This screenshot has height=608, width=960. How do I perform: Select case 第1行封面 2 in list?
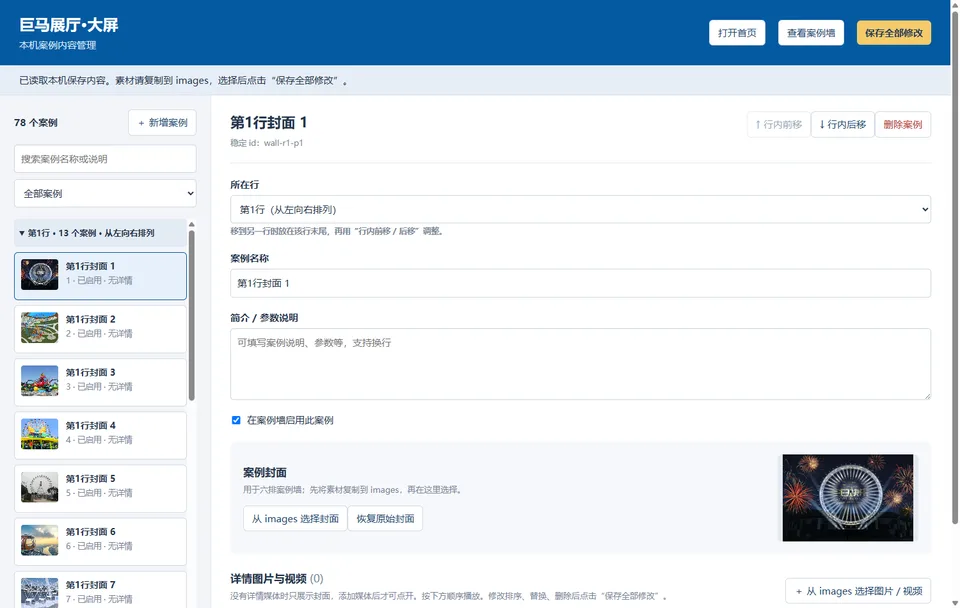click(x=100, y=329)
